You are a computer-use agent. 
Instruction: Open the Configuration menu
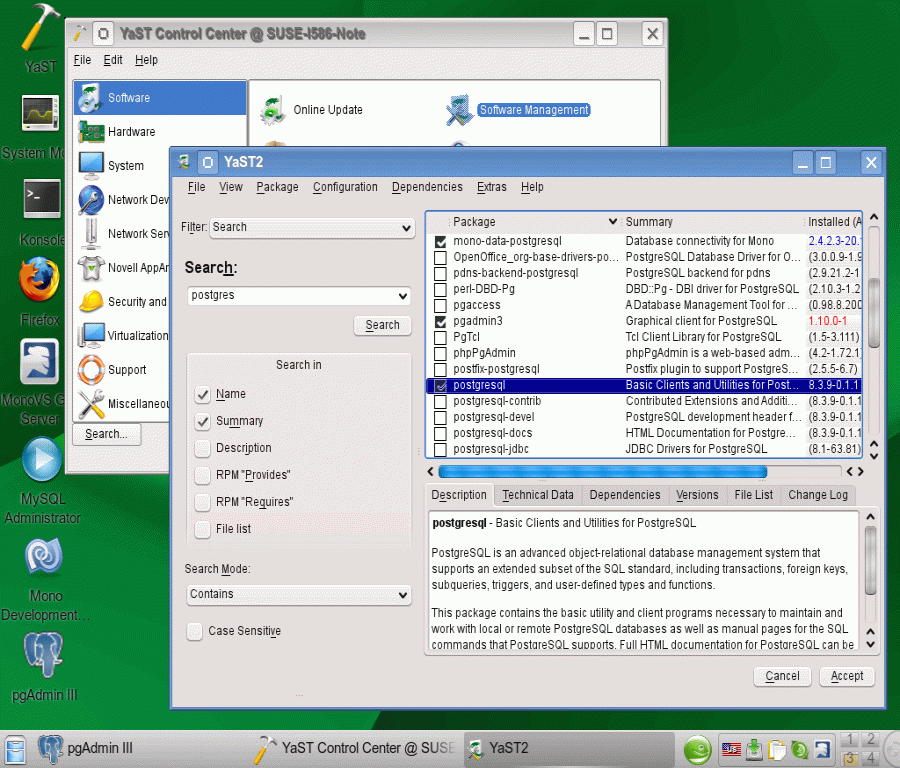click(x=345, y=187)
